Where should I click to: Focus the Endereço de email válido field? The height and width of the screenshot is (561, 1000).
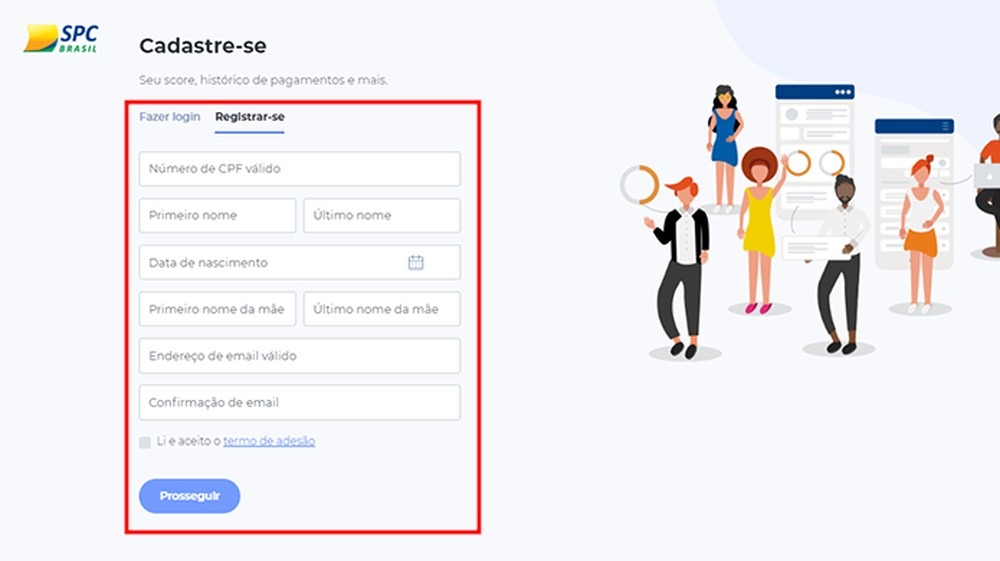(x=300, y=356)
